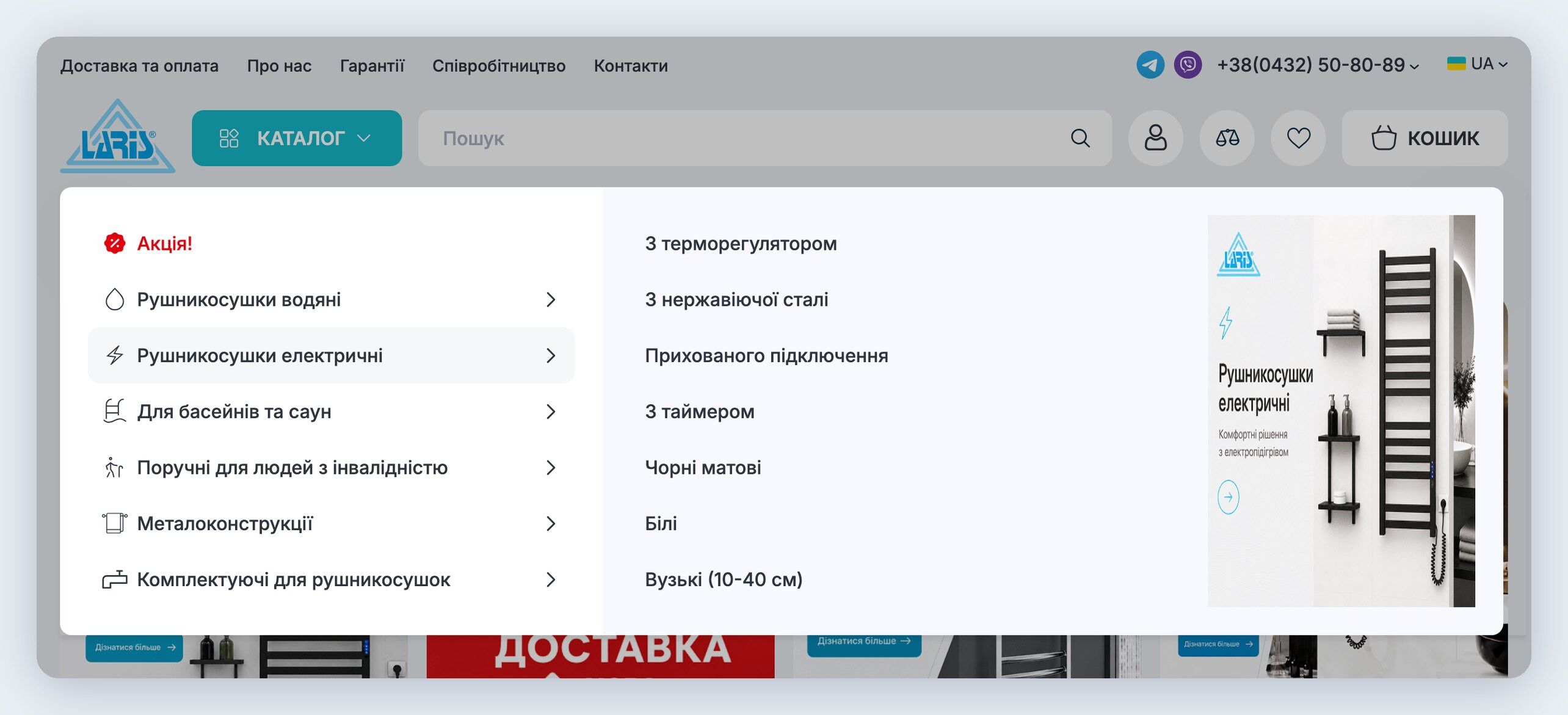The height and width of the screenshot is (715, 1568).
Task: Open the wishlist heart icon
Action: 1298,138
